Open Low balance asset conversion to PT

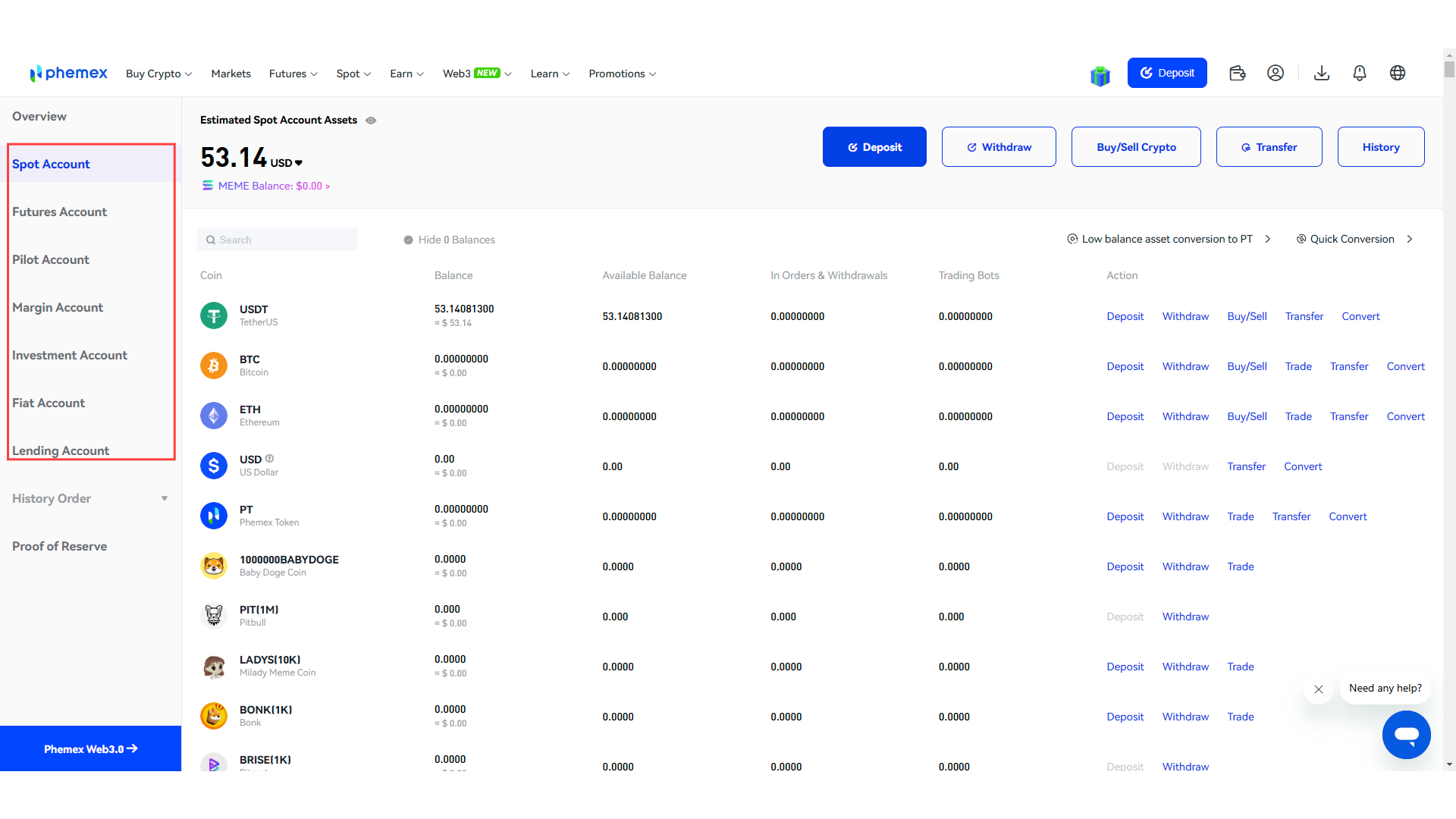point(1169,239)
